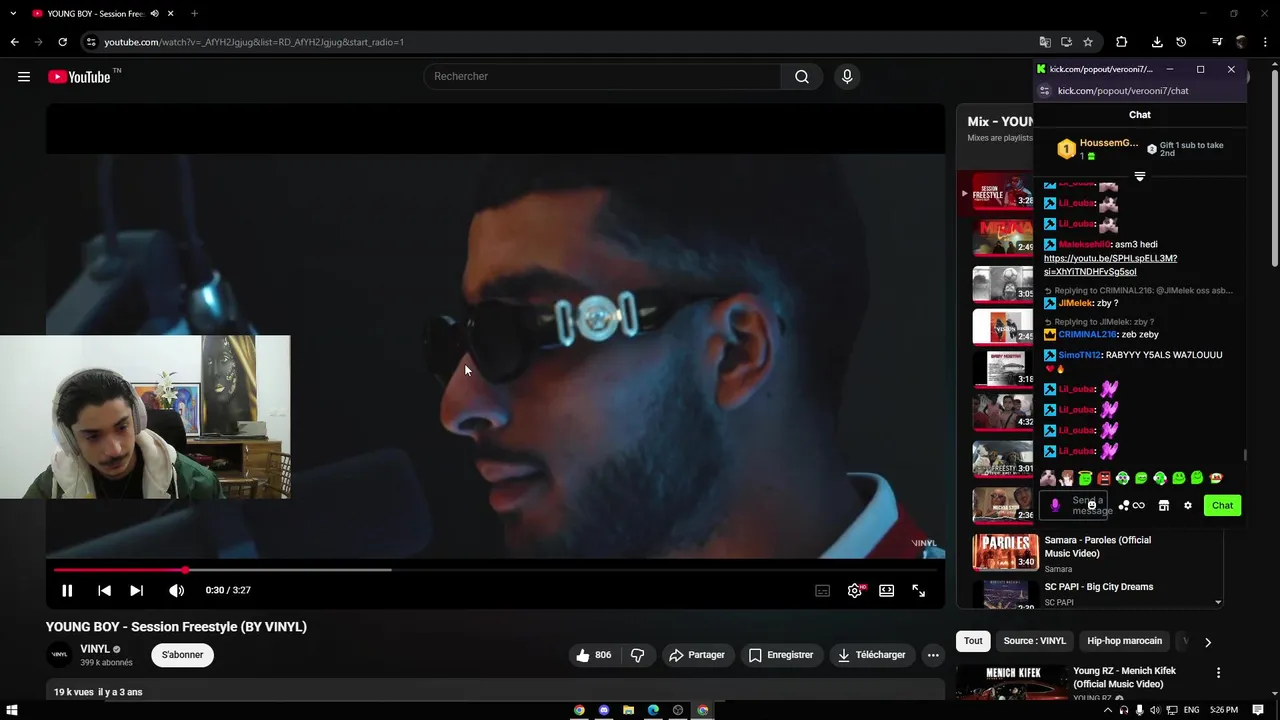Image resolution: width=1280 pixels, height=720 pixels.
Task: Open Kick chat settings gear
Action: pos(1188,506)
